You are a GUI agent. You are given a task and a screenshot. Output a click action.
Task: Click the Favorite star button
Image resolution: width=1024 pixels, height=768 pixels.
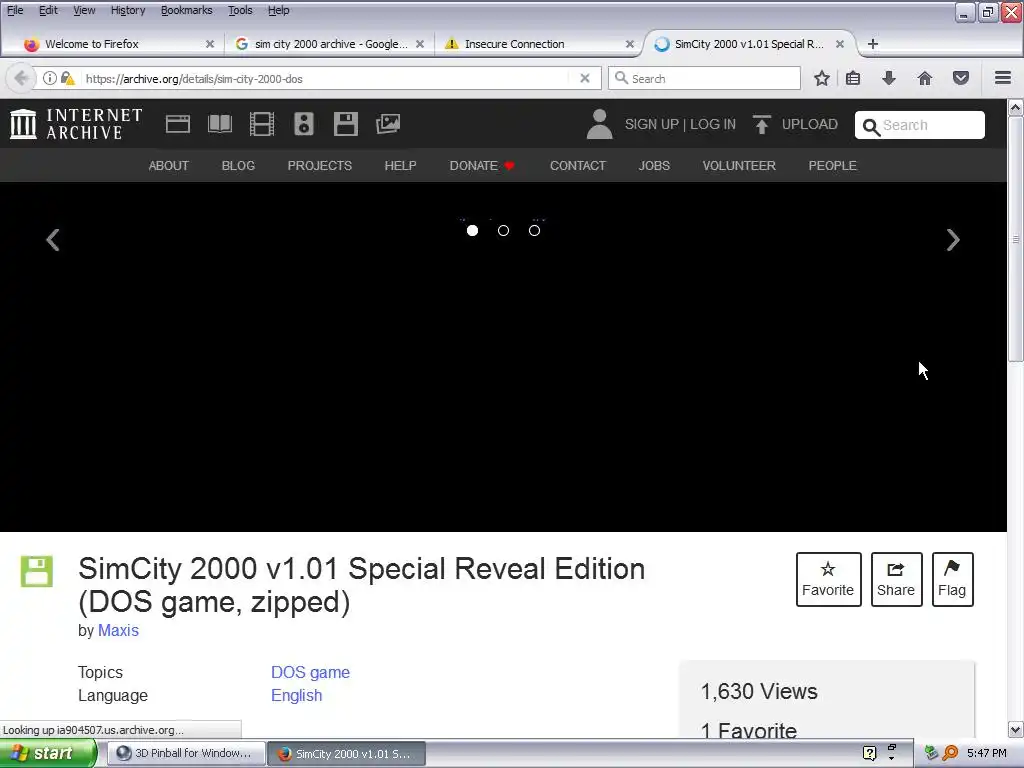(x=828, y=579)
